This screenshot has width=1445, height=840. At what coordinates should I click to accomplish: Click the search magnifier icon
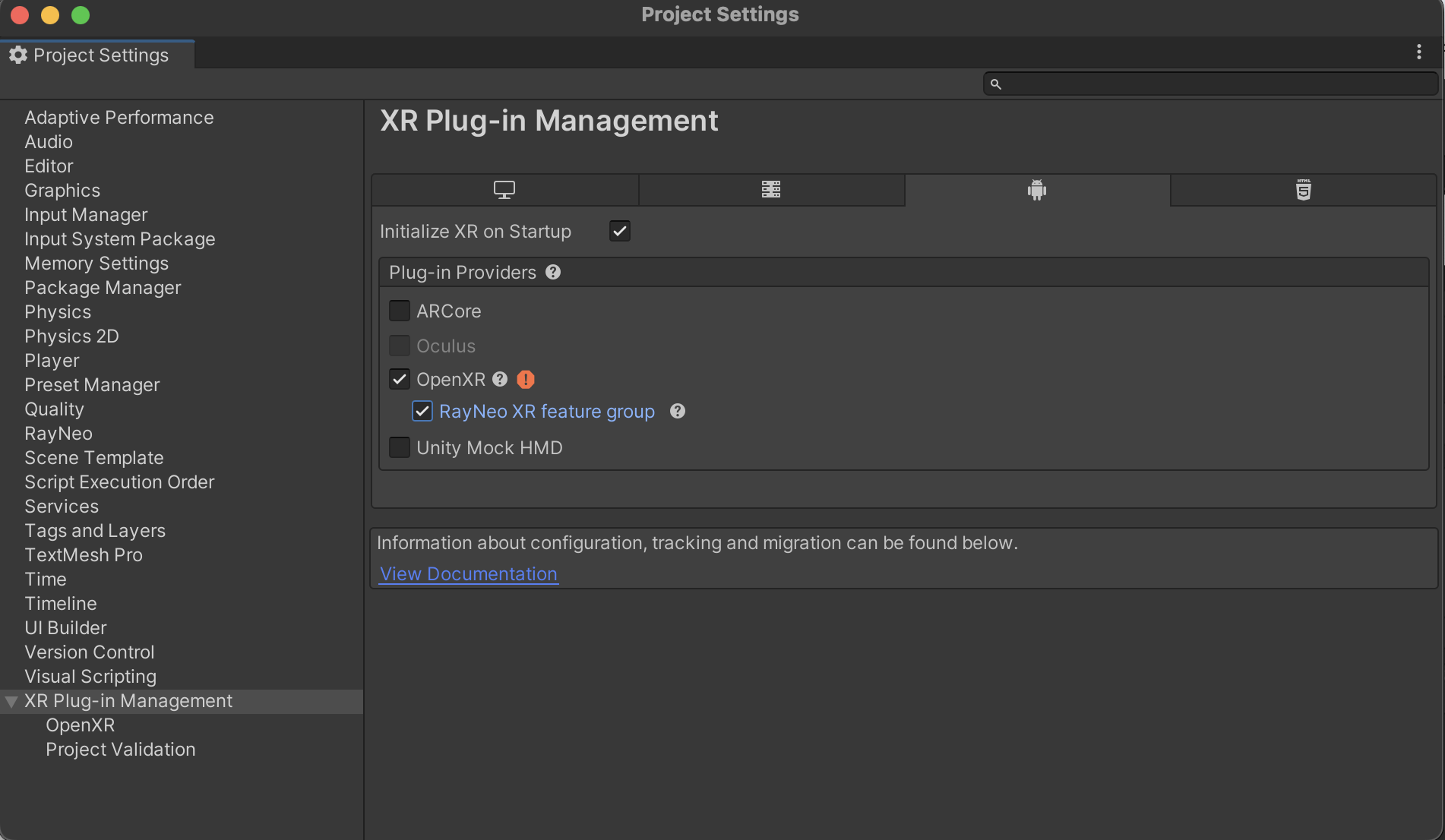995,84
